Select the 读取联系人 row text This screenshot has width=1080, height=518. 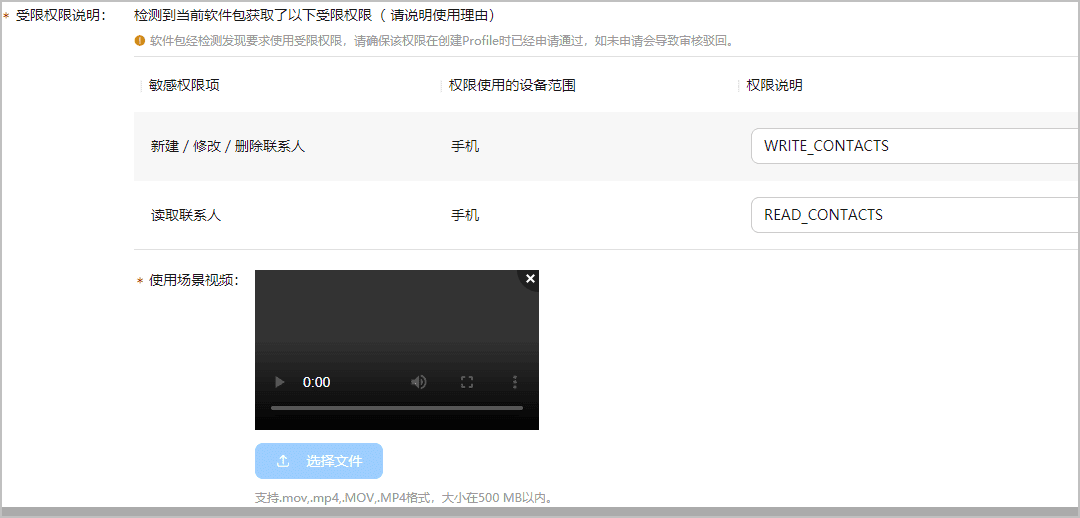[x=186, y=215]
